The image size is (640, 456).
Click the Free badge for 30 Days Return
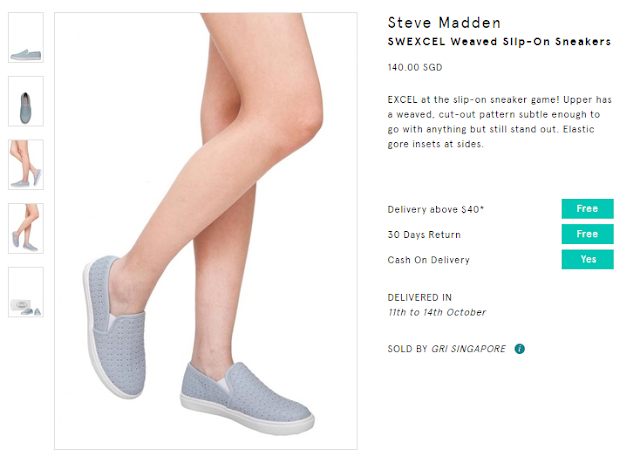[x=587, y=234]
